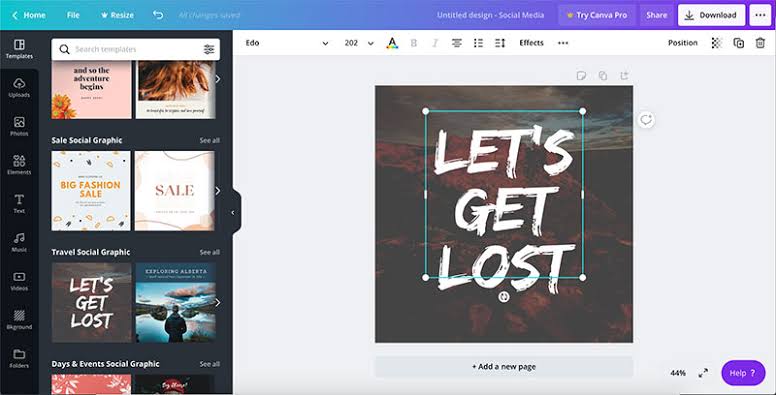Select the Text tool in sidebar
Image resolution: width=776 pixels, height=395 pixels.
19,203
